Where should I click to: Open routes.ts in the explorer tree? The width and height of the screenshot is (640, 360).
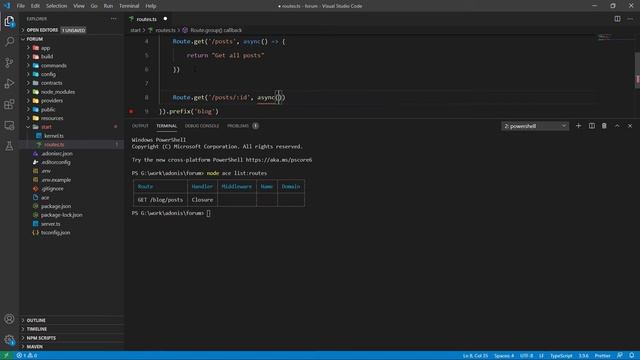coord(54,144)
